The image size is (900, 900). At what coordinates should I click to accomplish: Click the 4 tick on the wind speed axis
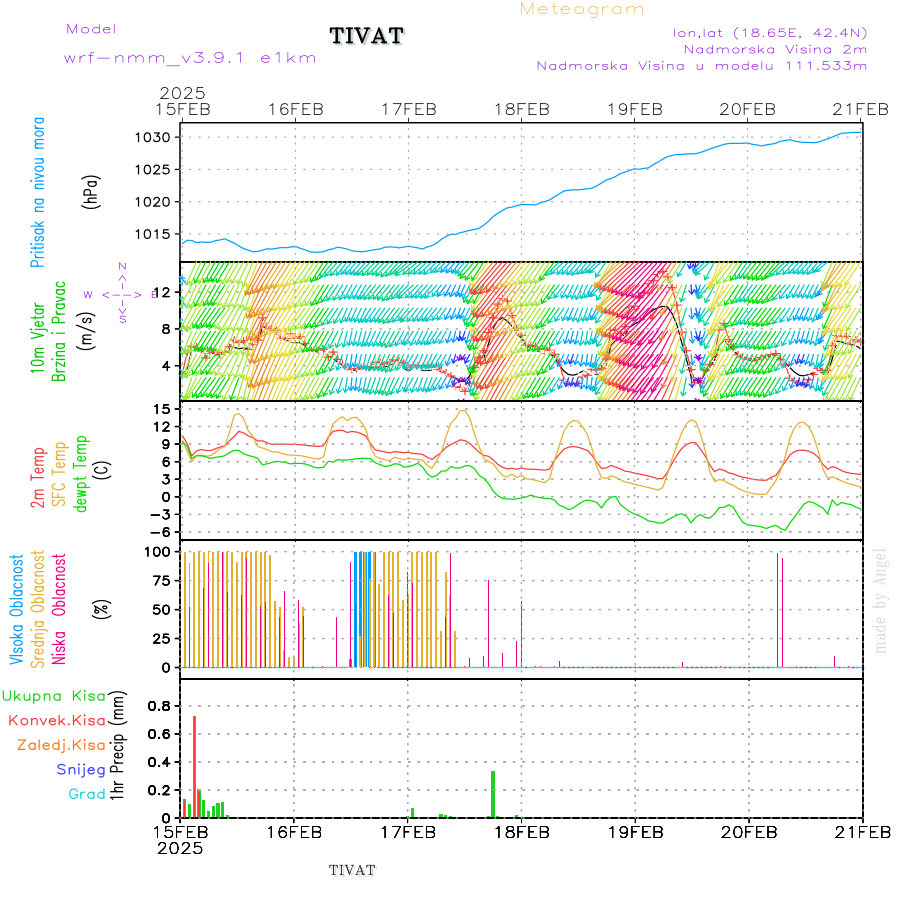(166, 366)
